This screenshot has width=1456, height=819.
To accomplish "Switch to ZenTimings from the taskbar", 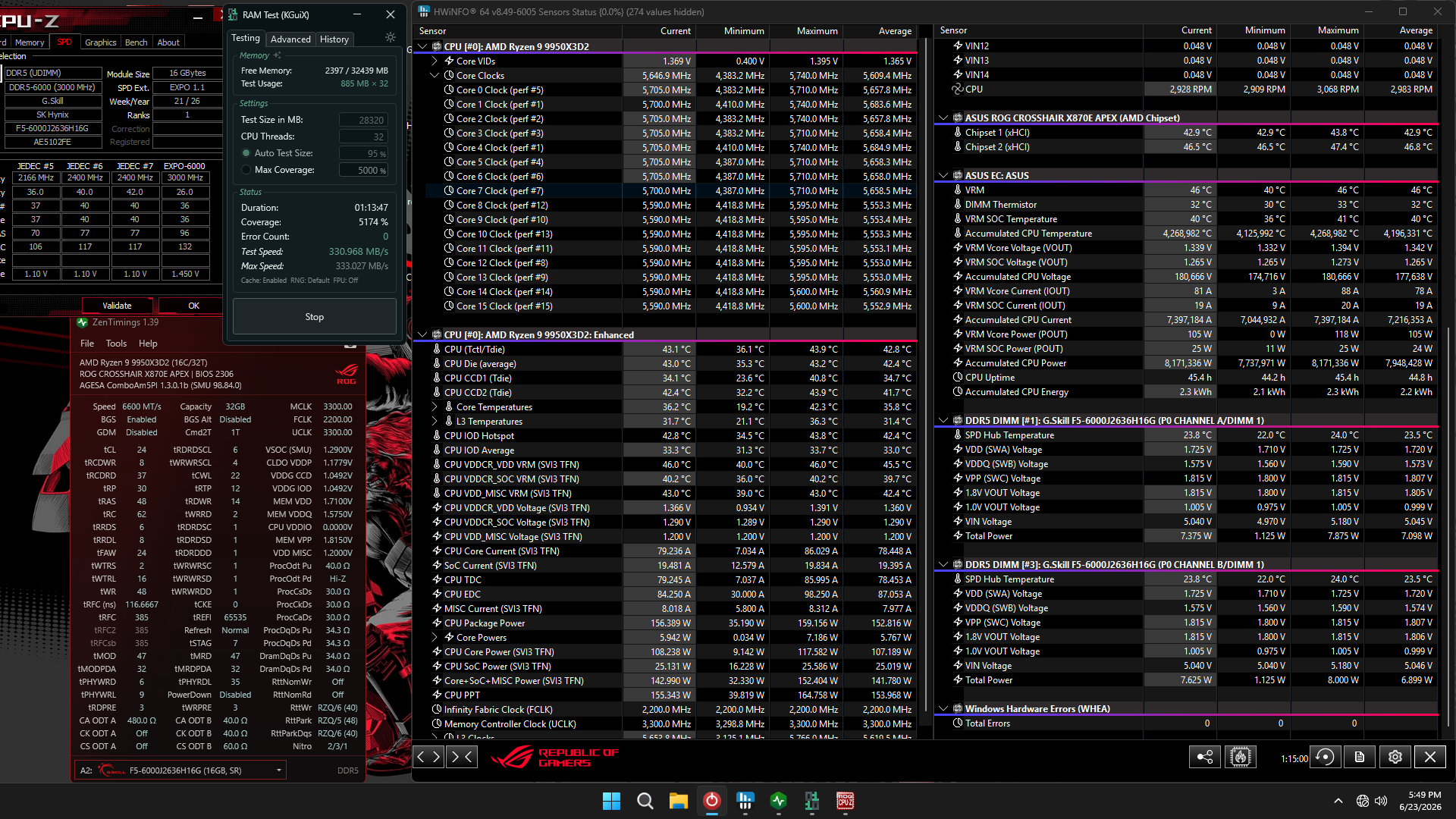I will pyautogui.click(x=778, y=801).
